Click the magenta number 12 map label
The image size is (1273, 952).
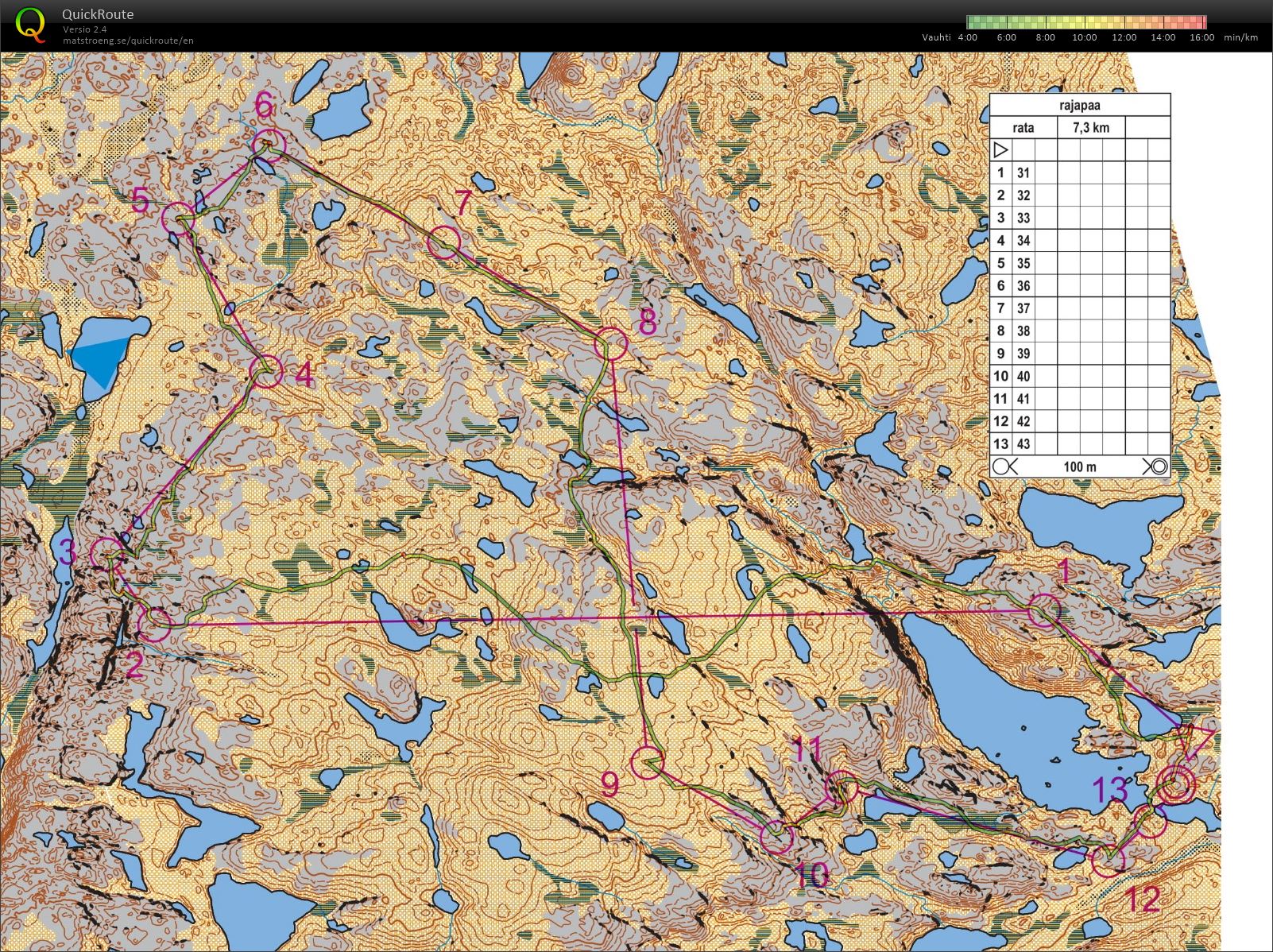[x=1143, y=899]
